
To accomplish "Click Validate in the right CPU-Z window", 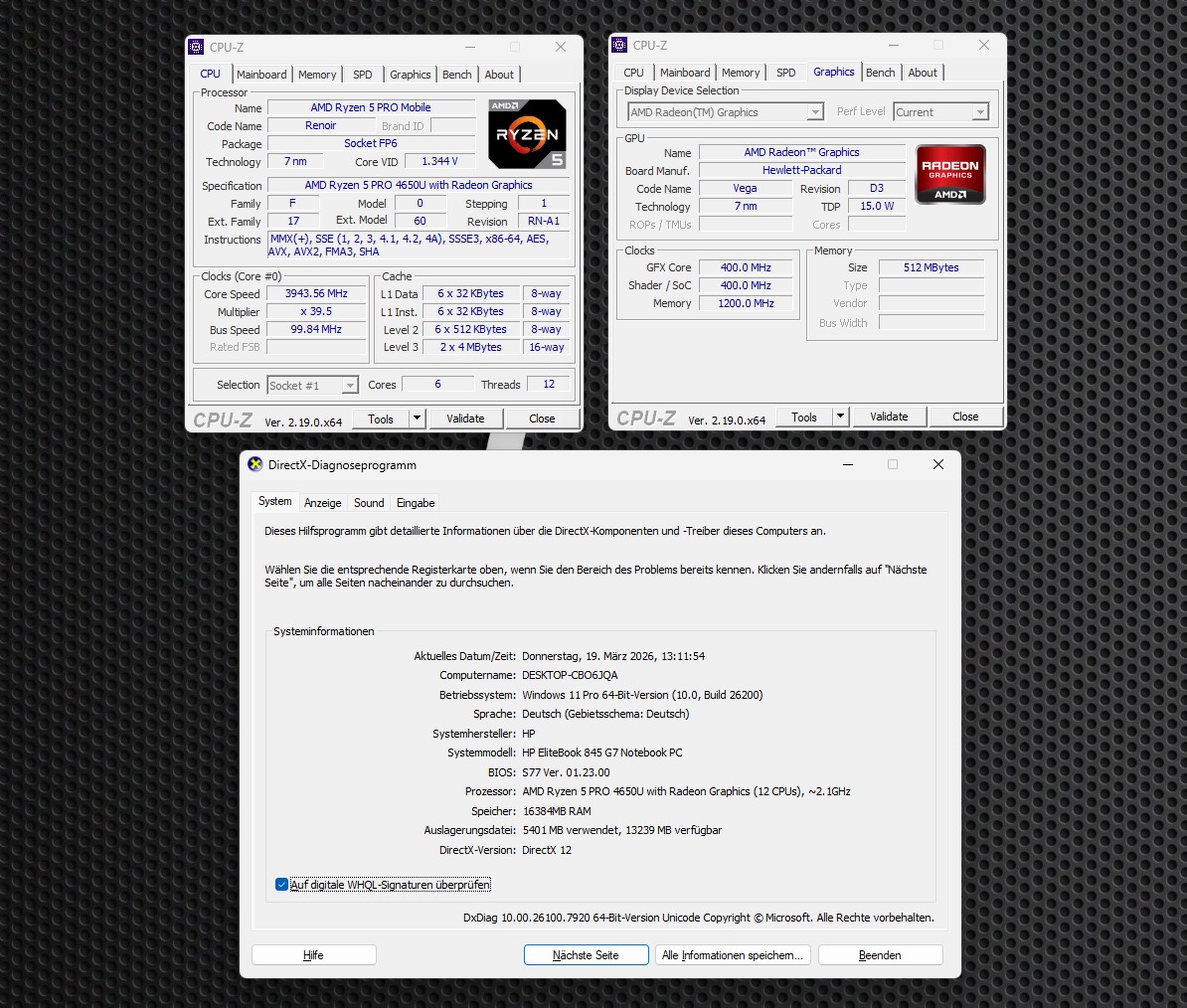I will click(x=889, y=417).
